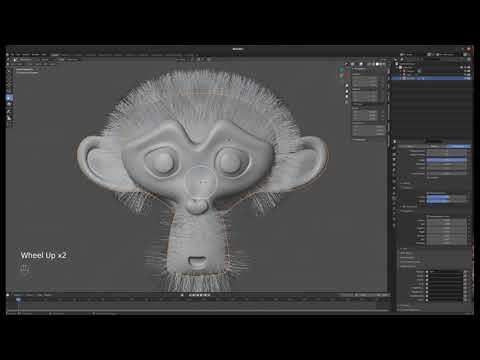The width and height of the screenshot is (480, 360).
Task: Open the Render menu
Action: click(x=26, y=54)
